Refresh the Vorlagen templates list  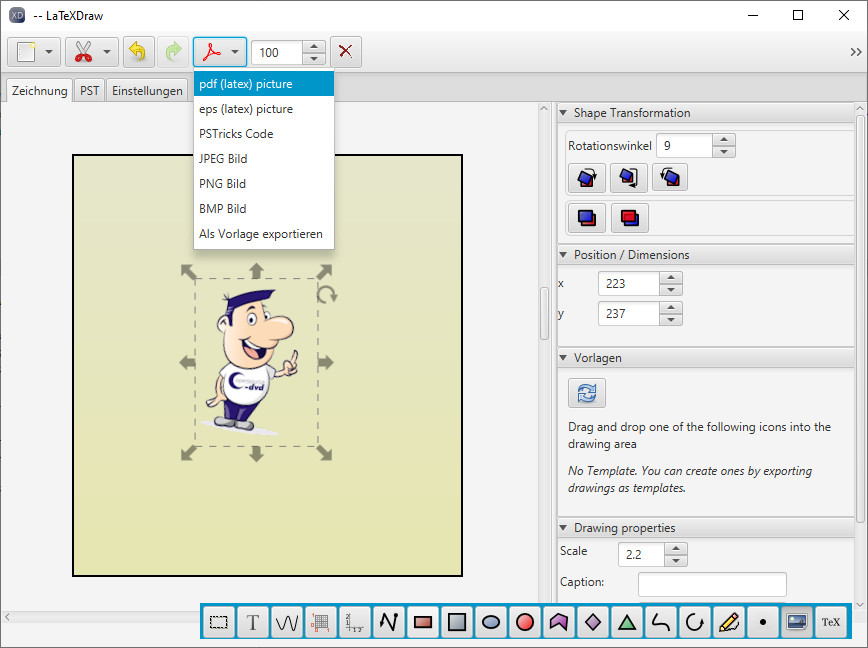click(587, 393)
